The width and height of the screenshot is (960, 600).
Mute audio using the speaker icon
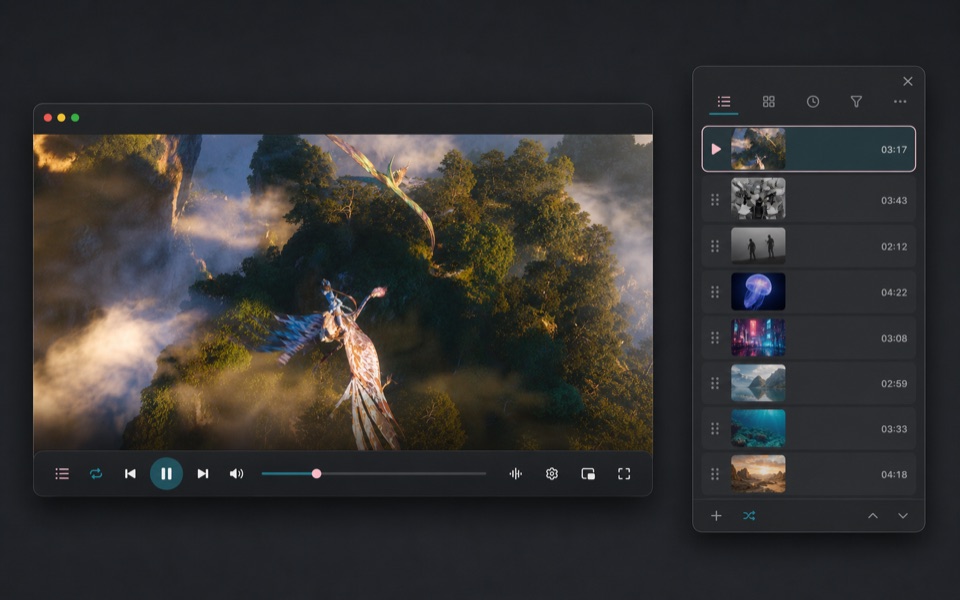click(236, 473)
